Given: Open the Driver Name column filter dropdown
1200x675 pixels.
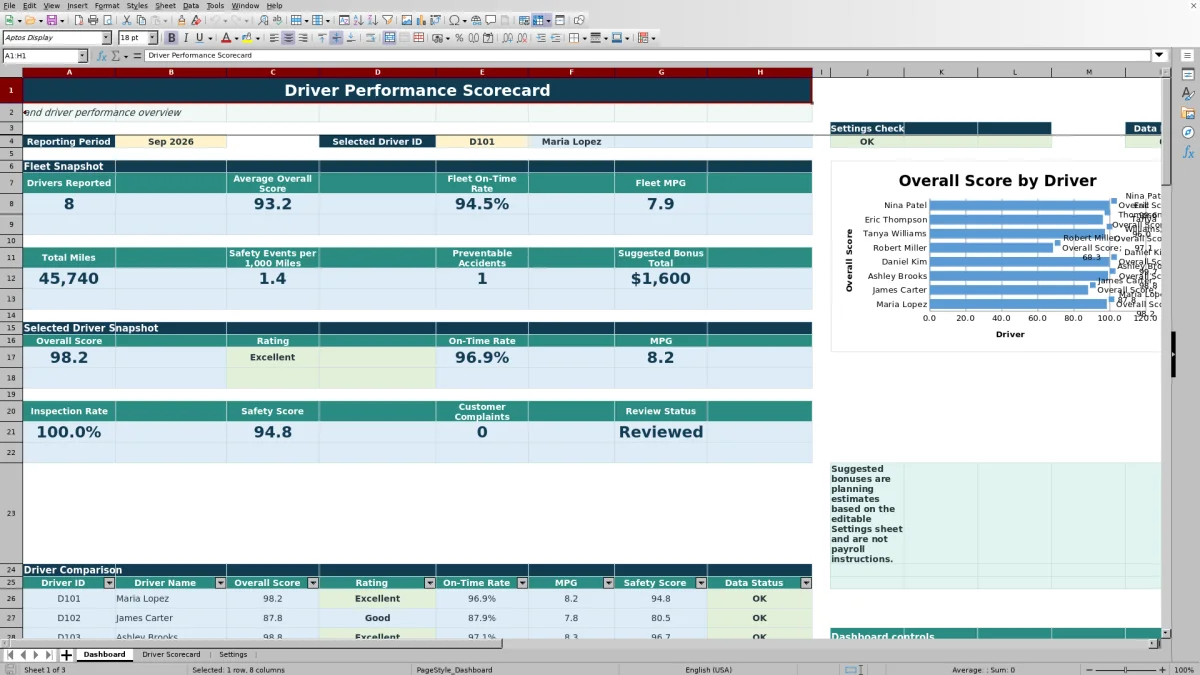Looking at the screenshot, I should (220, 583).
